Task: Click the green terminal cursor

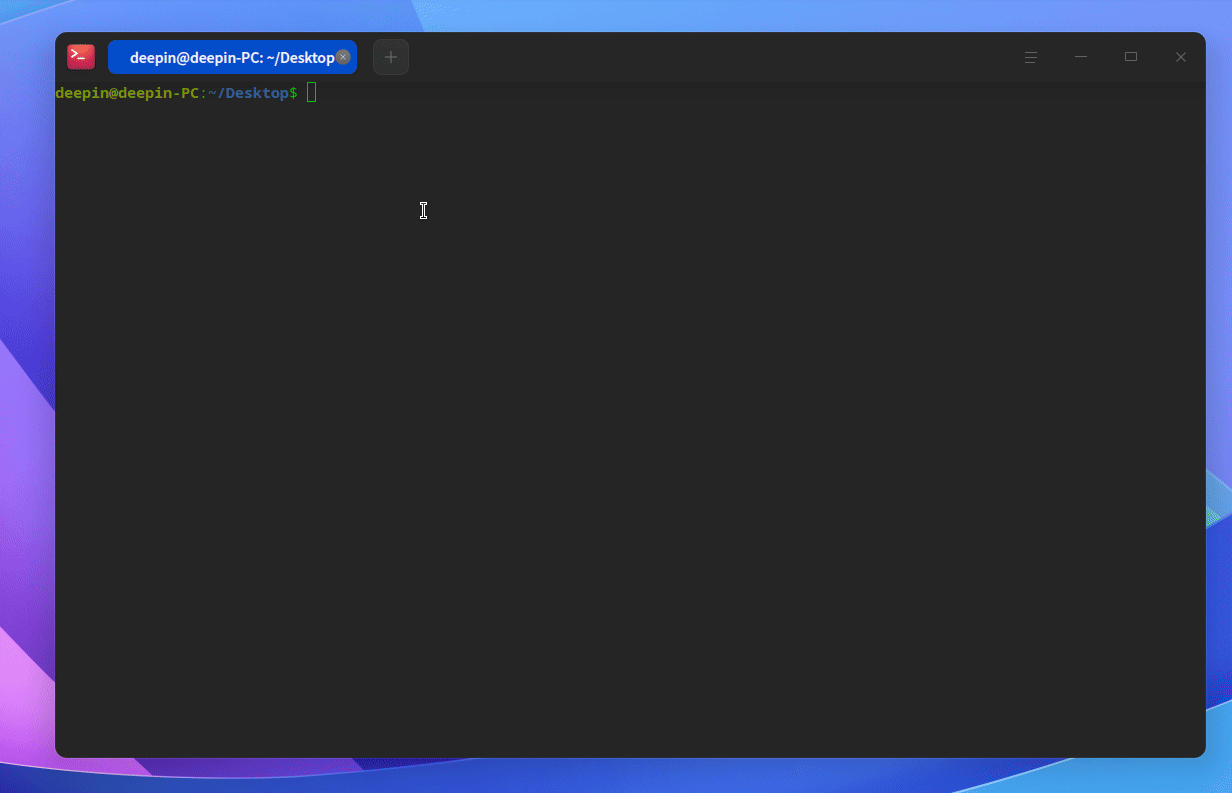Action: pyautogui.click(x=311, y=92)
